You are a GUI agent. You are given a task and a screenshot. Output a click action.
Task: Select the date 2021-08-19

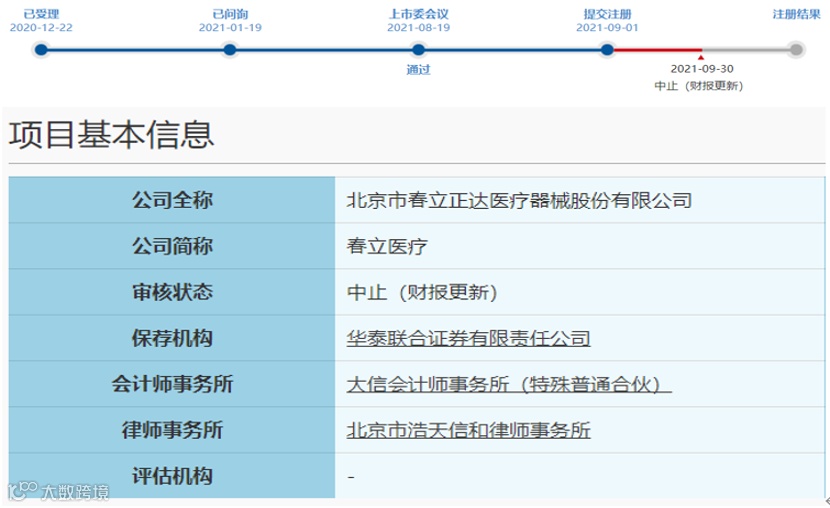click(419, 28)
